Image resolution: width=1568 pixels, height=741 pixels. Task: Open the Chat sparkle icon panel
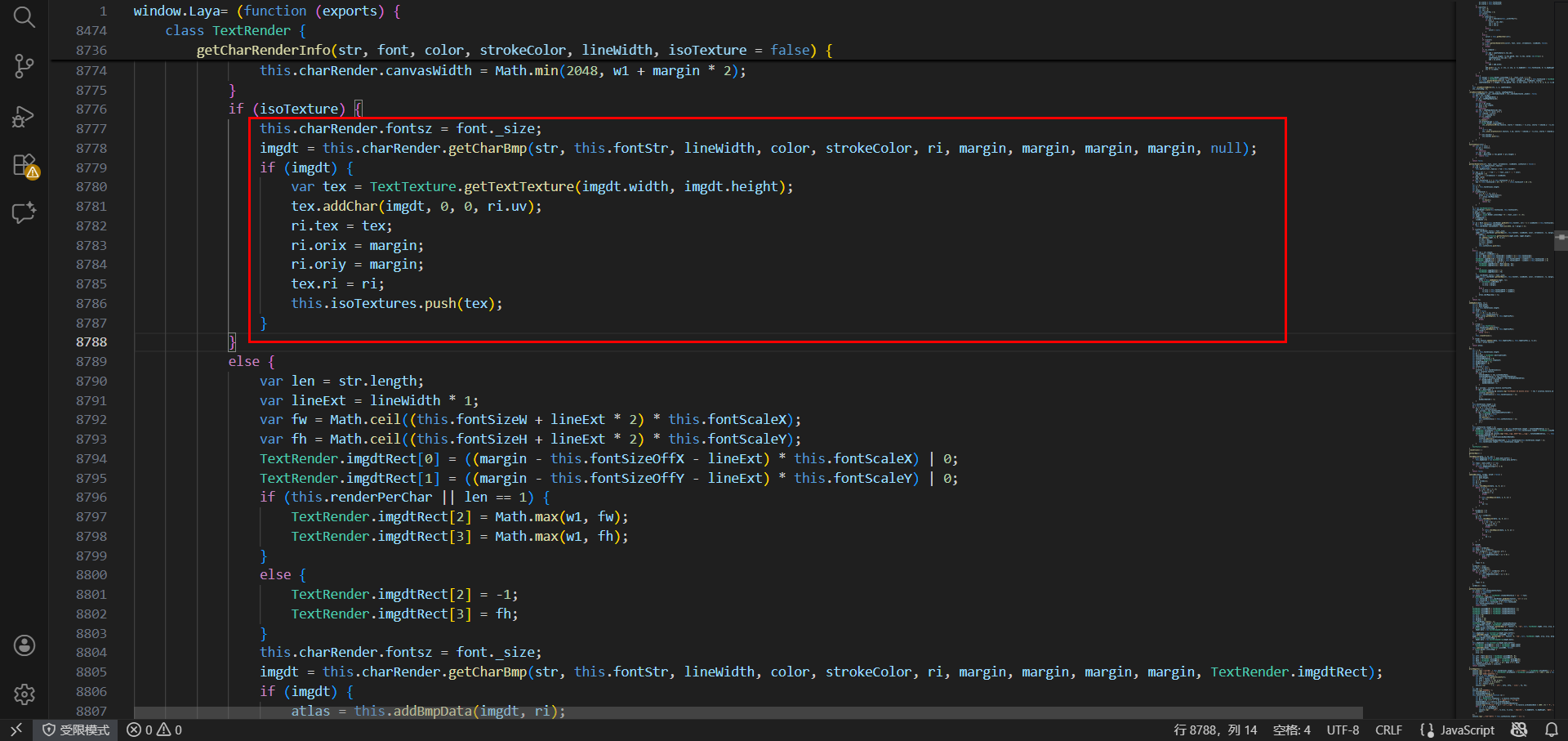point(24,213)
